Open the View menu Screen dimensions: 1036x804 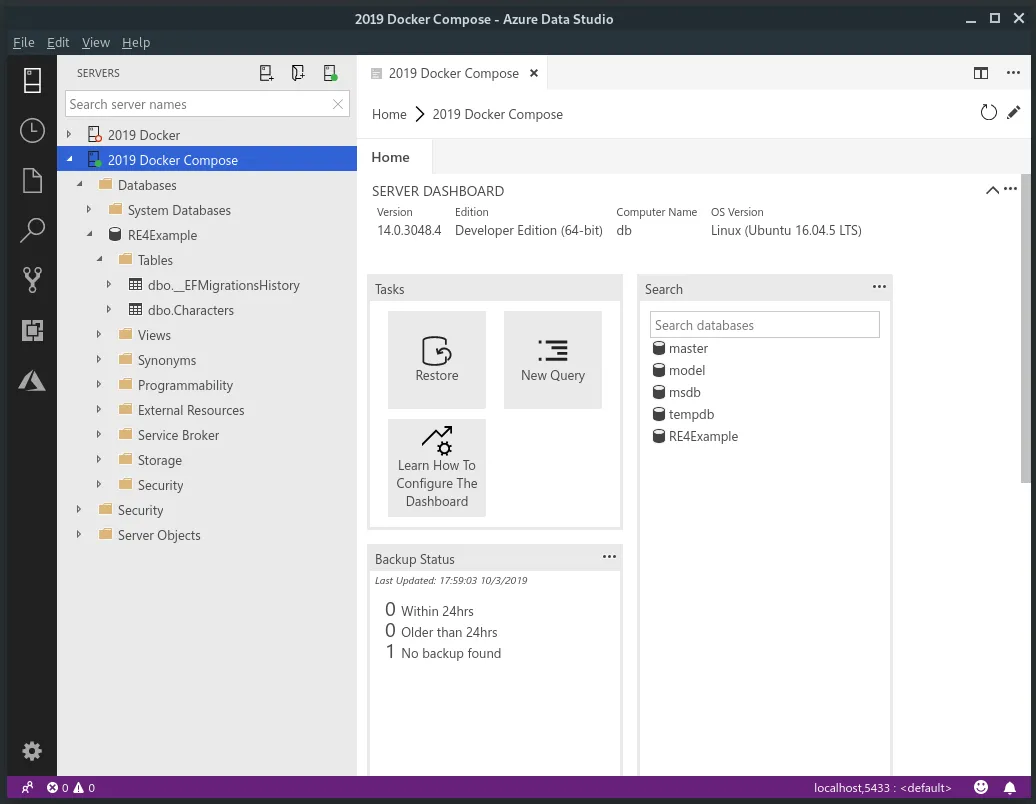click(x=96, y=42)
